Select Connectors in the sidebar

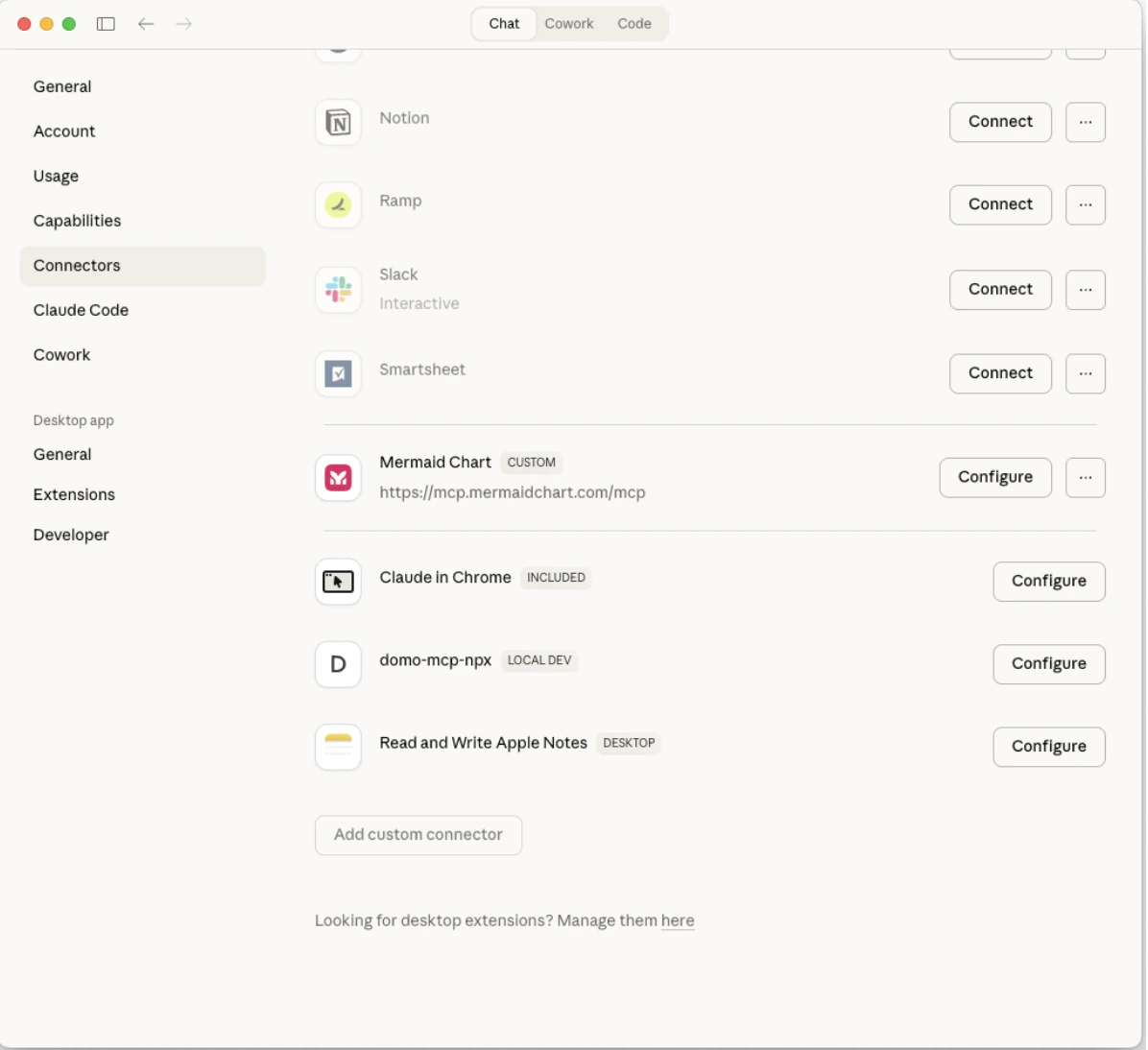click(x=143, y=267)
